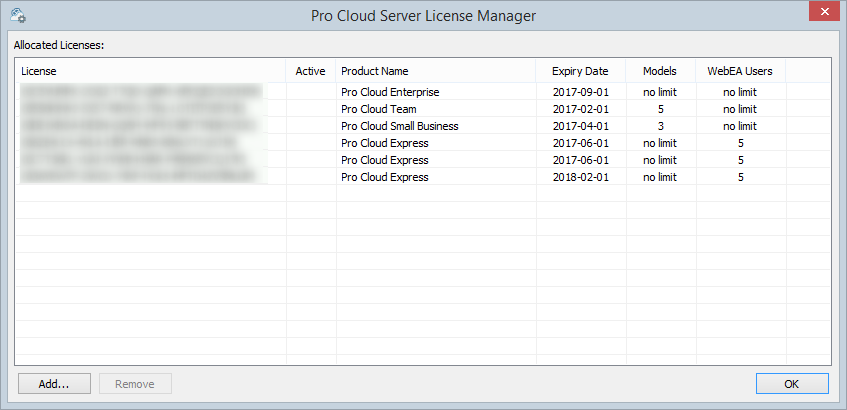
Task: Click the License Manager title bar icon
Action: (17, 16)
